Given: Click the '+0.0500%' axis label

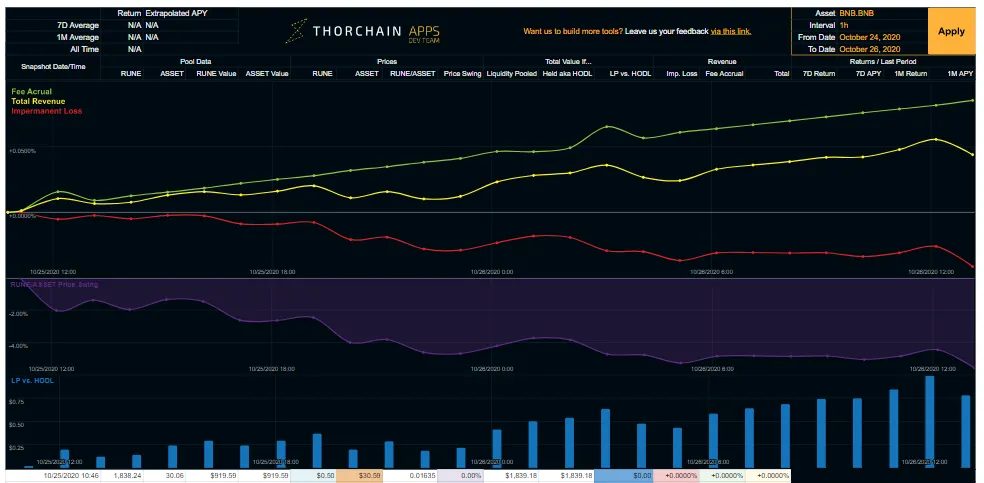Looking at the screenshot, I should tap(22, 151).
